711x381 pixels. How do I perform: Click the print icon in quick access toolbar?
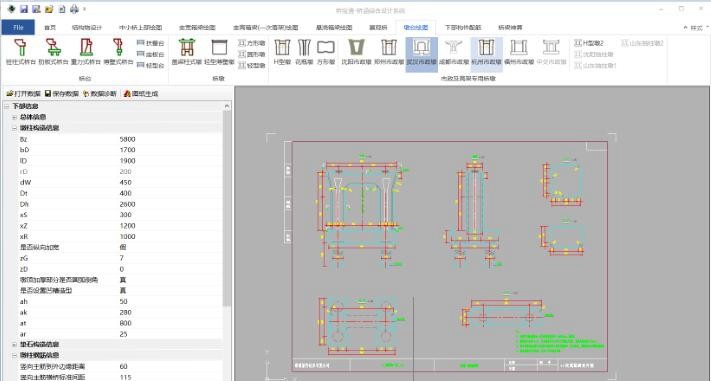(74, 9)
